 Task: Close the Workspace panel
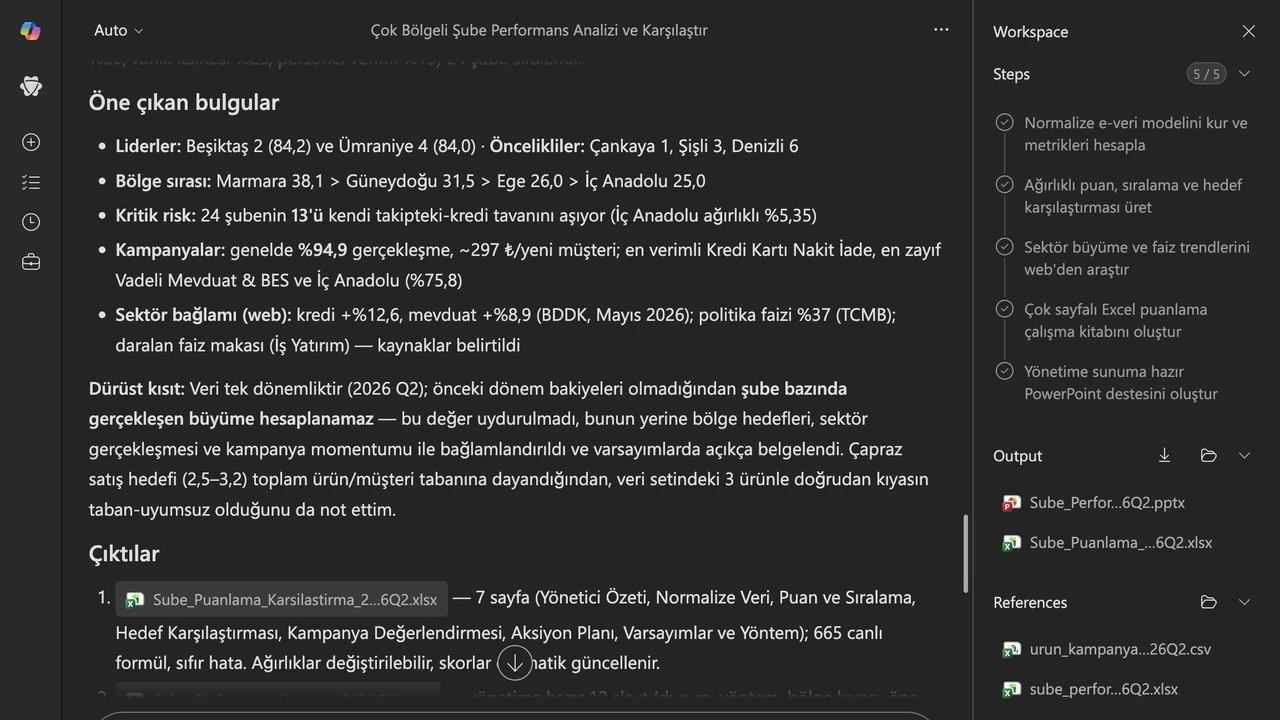tap(1248, 31)
